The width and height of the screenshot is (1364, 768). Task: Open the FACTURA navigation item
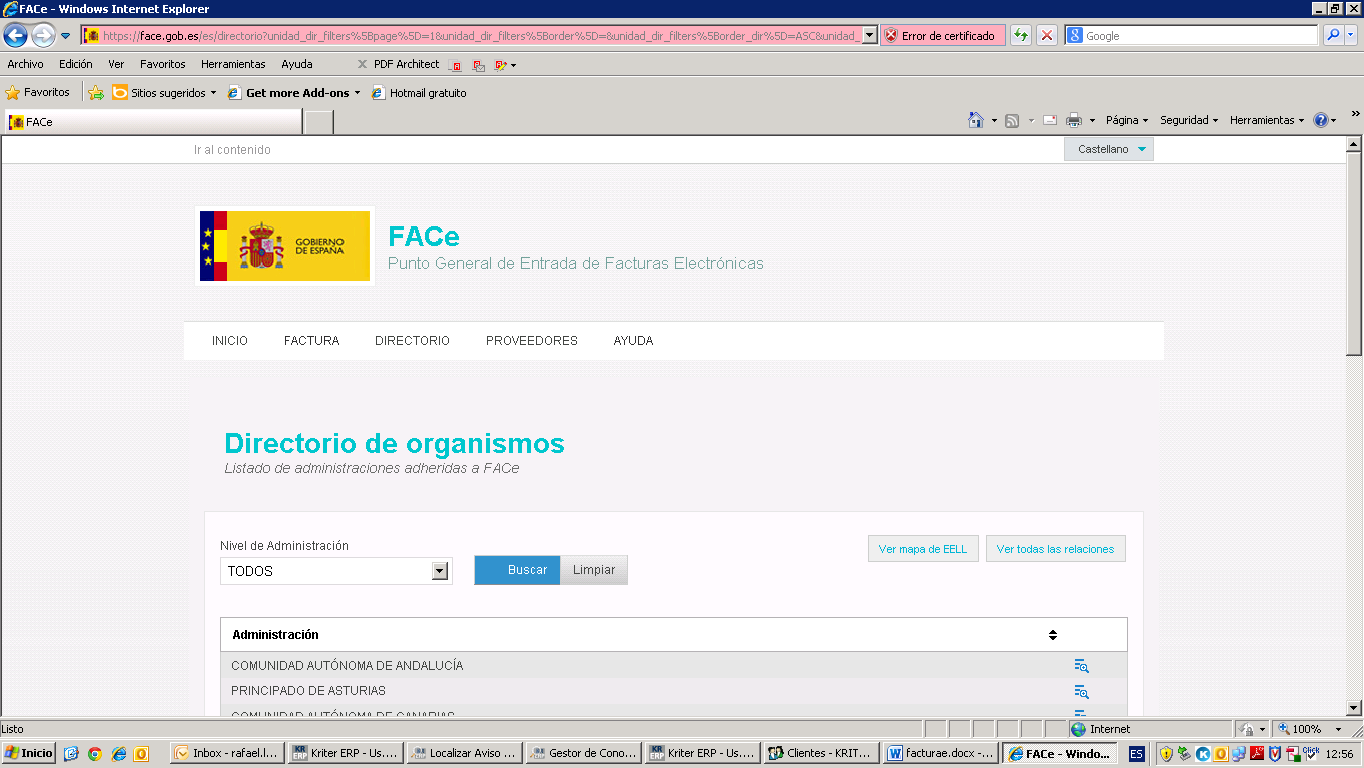[312, 341]
